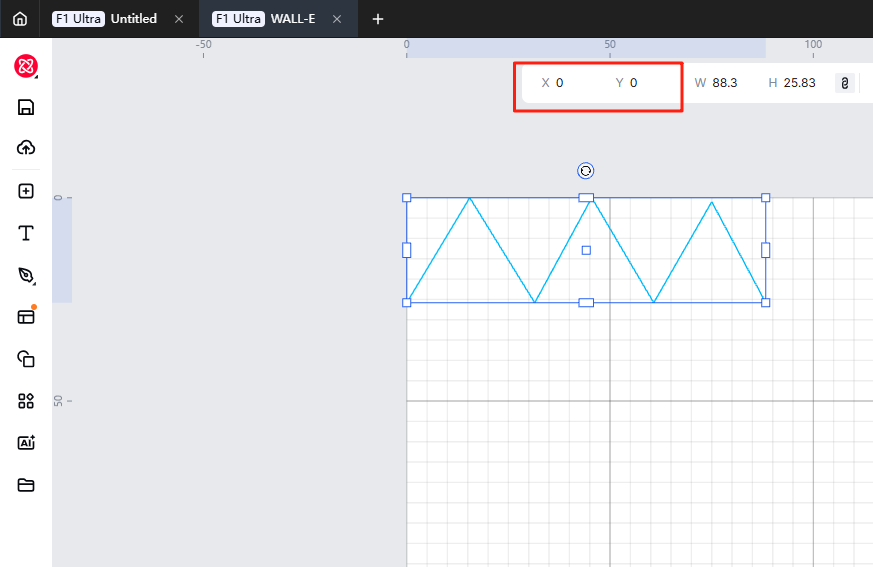873x567 pixels.
Task: Open the Shapes tool
Action: [26, 359]
